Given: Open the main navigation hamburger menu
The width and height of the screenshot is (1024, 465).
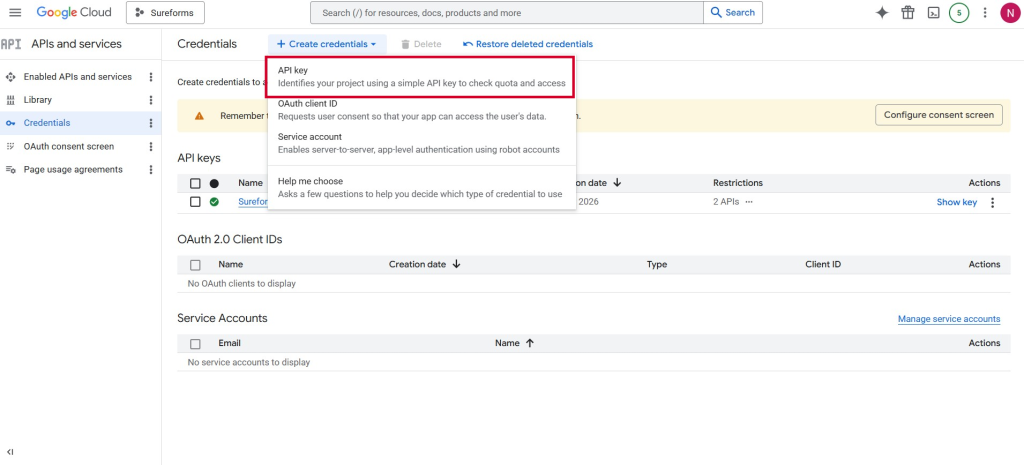Looking at the screenshot, I should pos(15,12).
